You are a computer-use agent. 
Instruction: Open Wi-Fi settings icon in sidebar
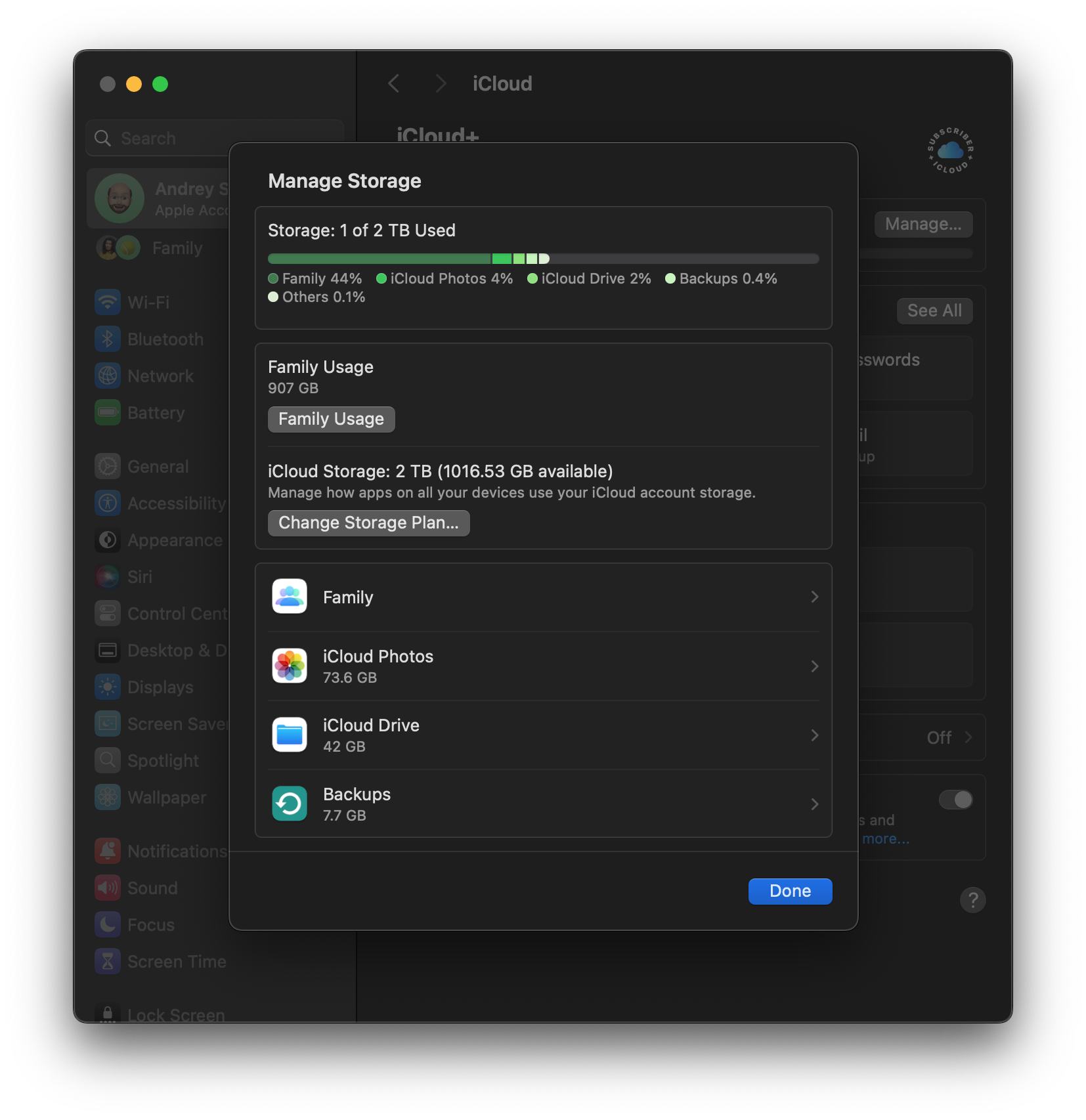pos(108,302)
